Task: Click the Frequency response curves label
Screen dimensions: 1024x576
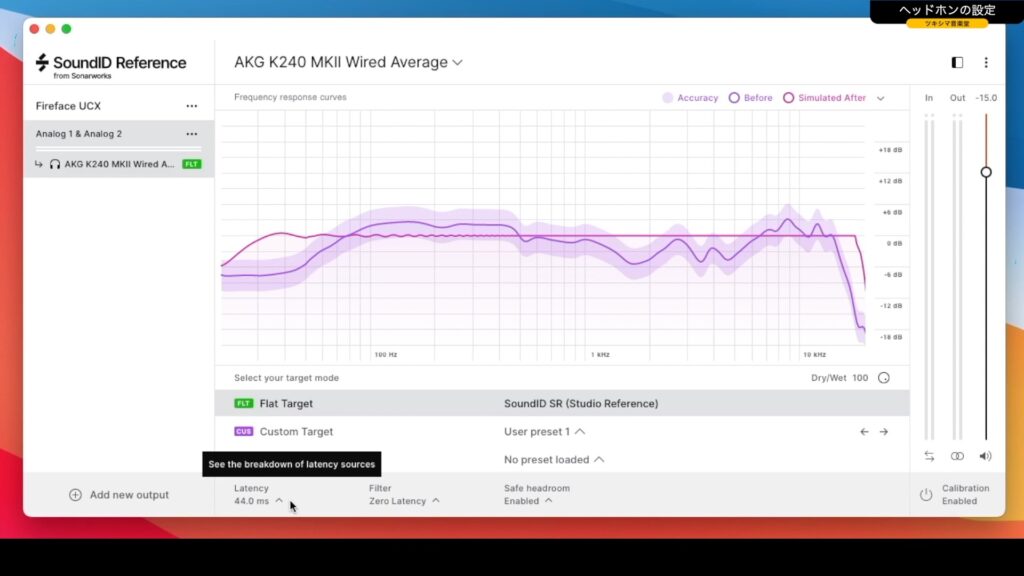Action: 291,97
